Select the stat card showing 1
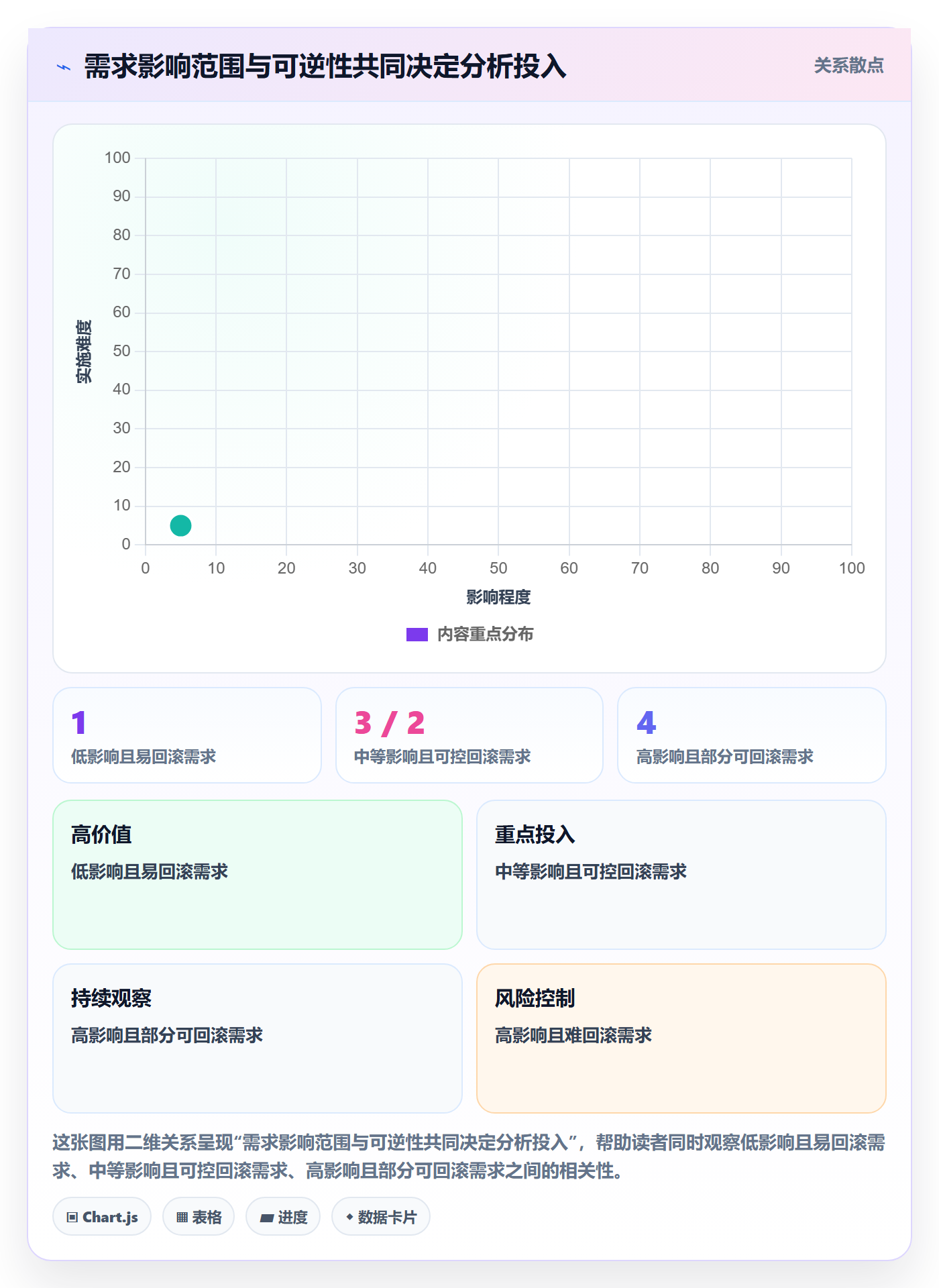The width and height of the screenshot is (939, 1288). 187,735
